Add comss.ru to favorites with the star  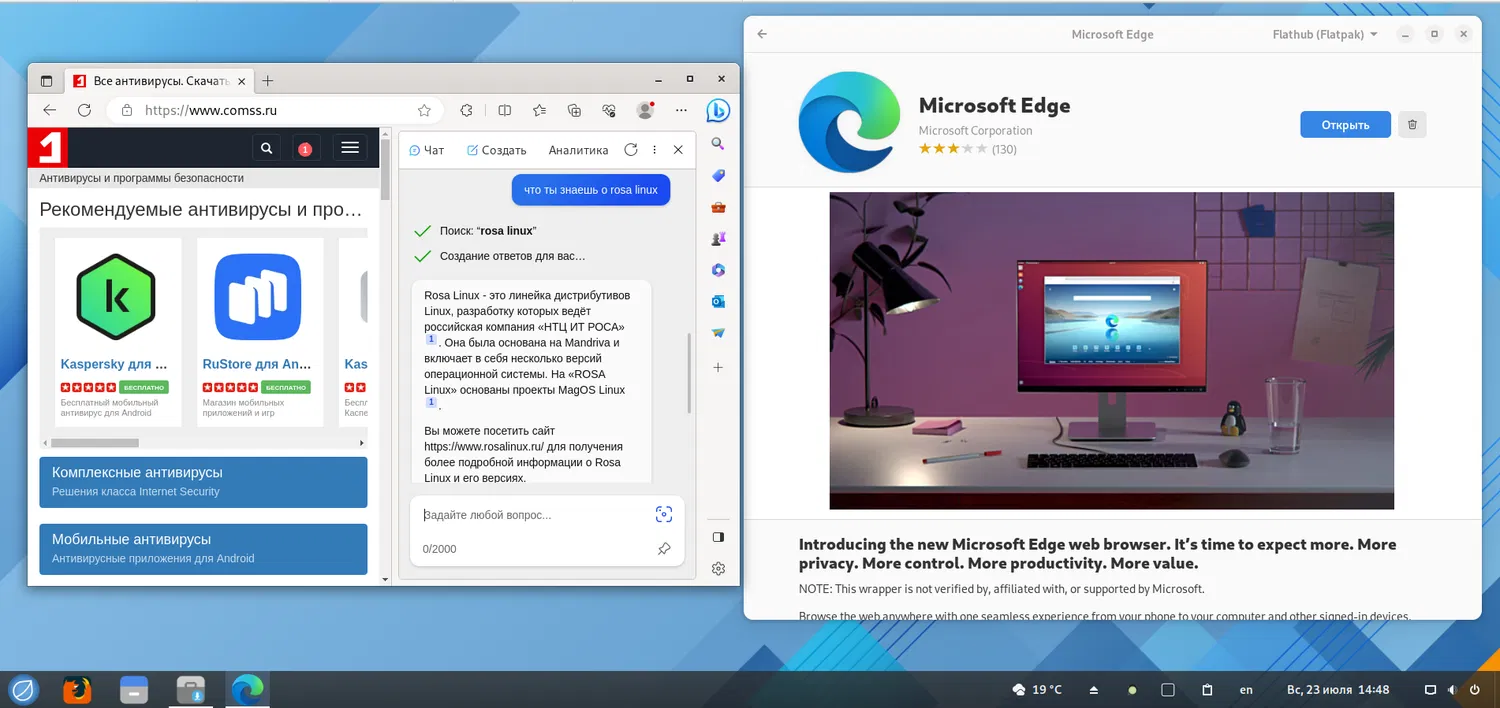[424, 110]
